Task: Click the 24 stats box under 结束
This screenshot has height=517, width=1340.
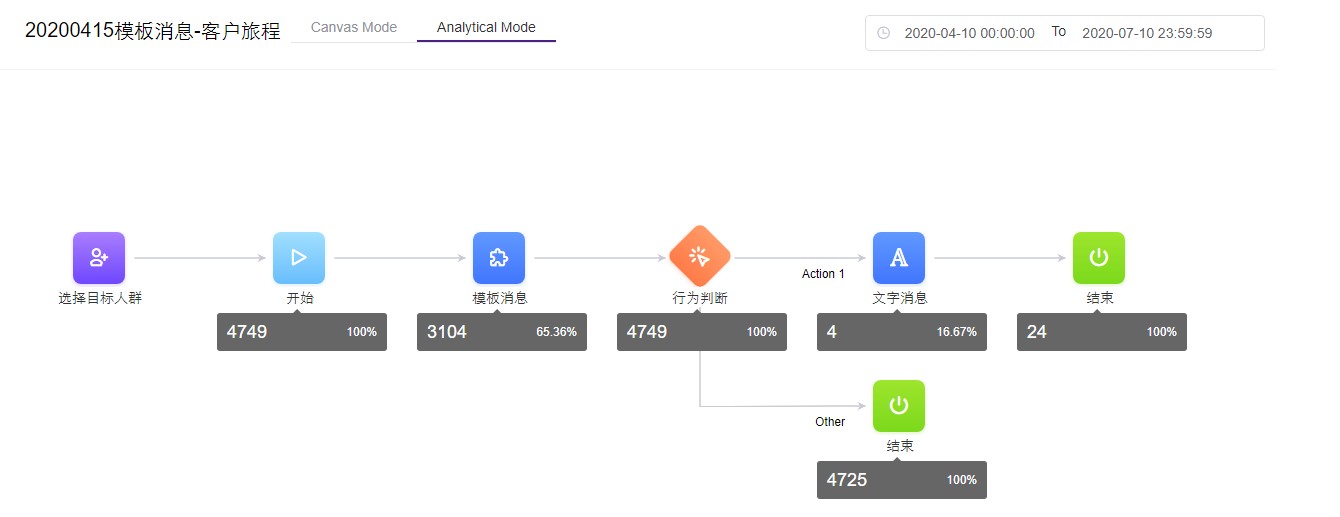Action: 1102,332
